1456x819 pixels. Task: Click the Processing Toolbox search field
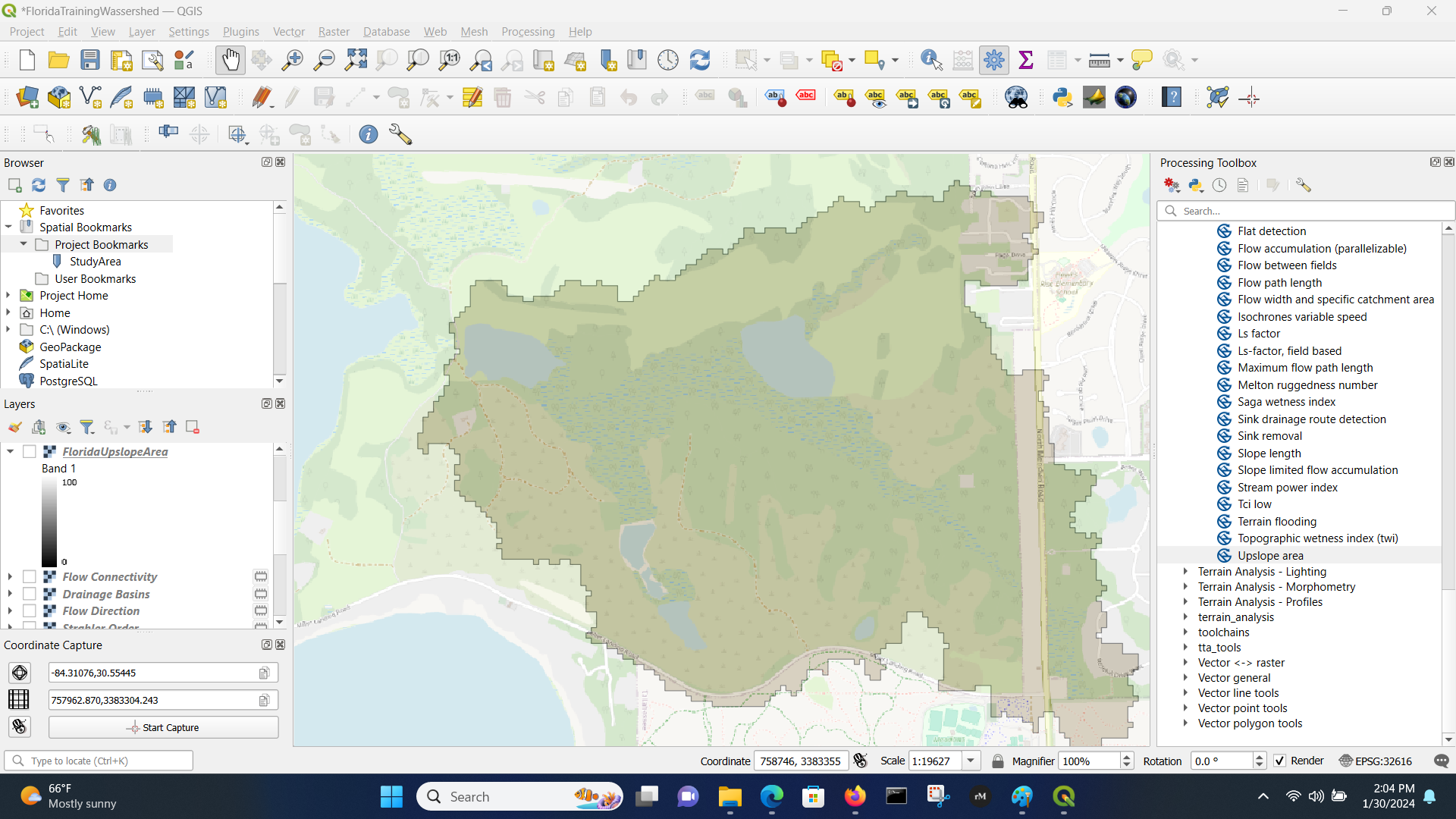click(1306, 211)
